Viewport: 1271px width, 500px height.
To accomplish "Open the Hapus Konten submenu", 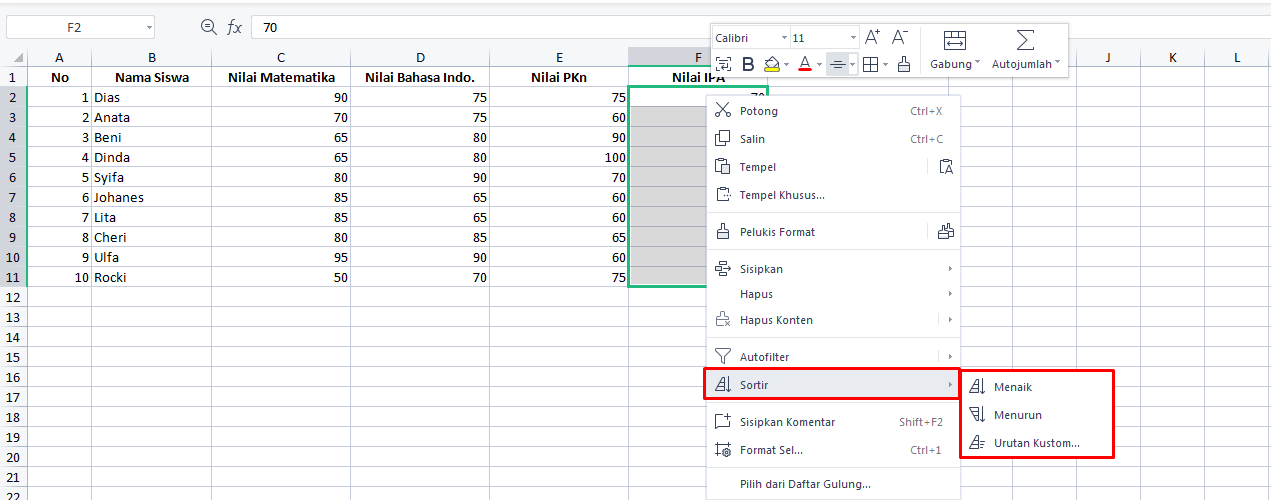I will pos(832,320).
